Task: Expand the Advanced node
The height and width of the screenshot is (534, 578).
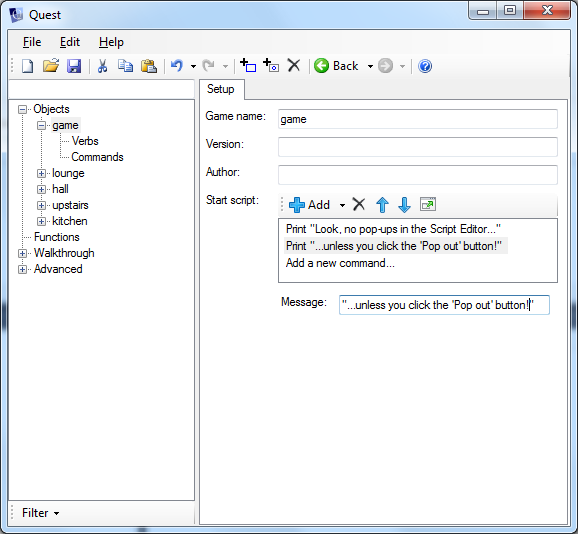Action: [22, 269]
